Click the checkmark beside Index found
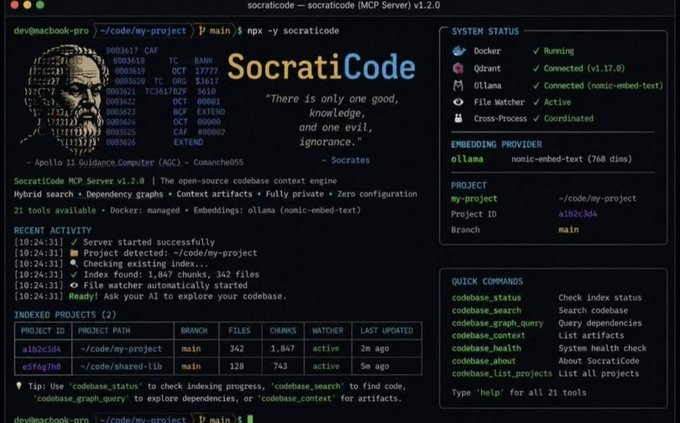 pos(74,274)
